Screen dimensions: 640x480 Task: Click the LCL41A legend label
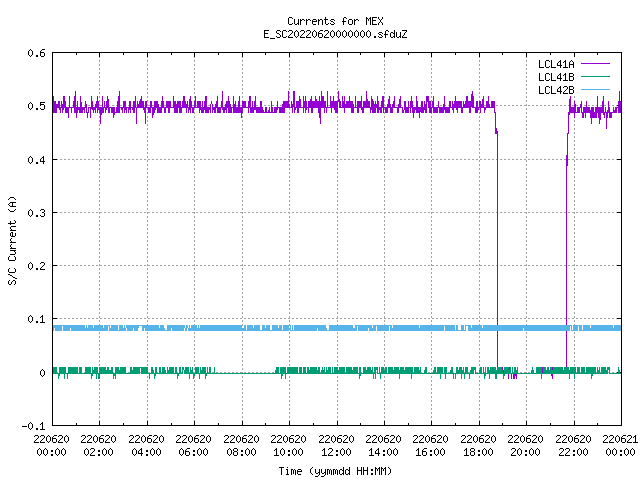coord(556,64)
